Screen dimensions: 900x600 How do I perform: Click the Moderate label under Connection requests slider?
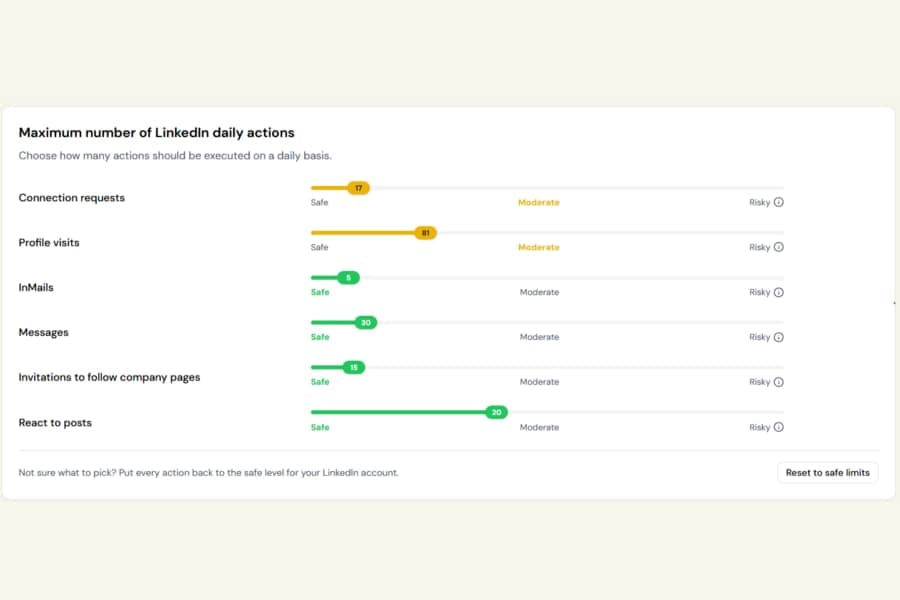(538, 203)
